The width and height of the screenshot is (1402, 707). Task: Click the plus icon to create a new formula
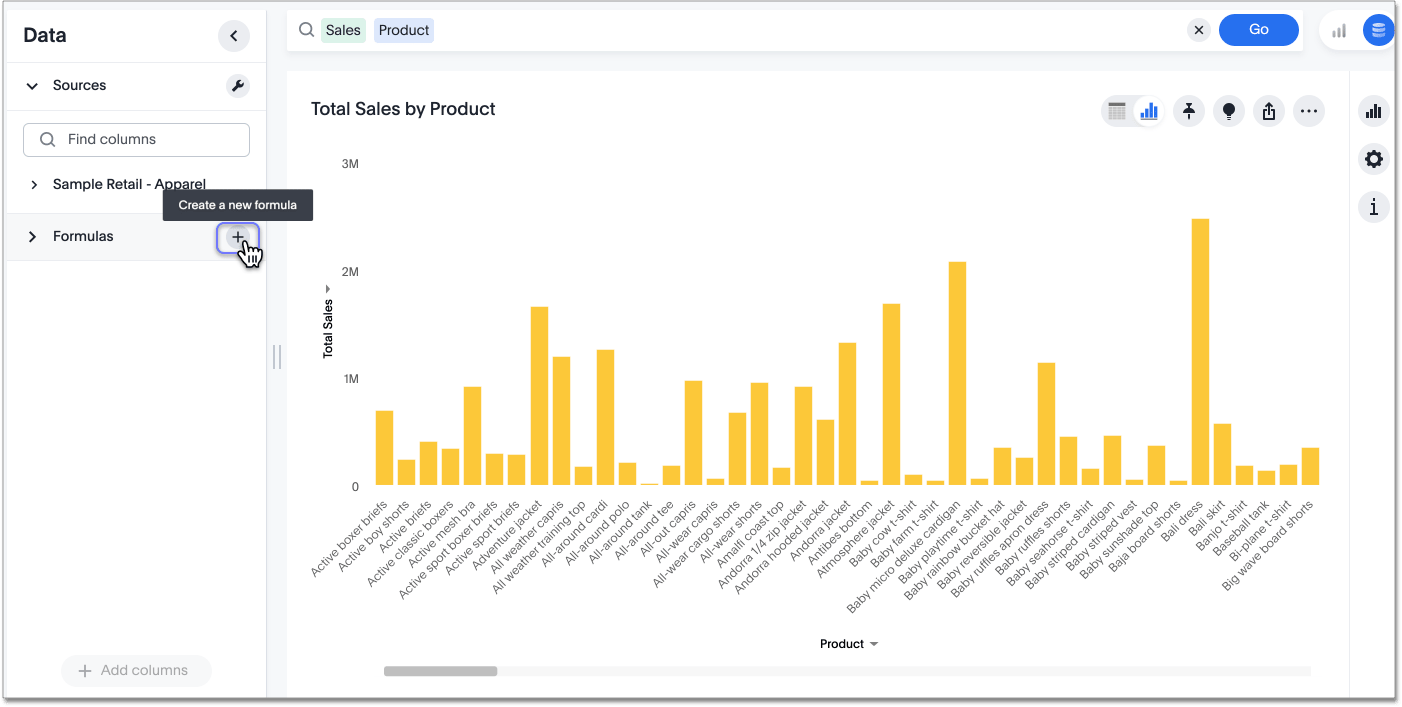pos(238,237)
